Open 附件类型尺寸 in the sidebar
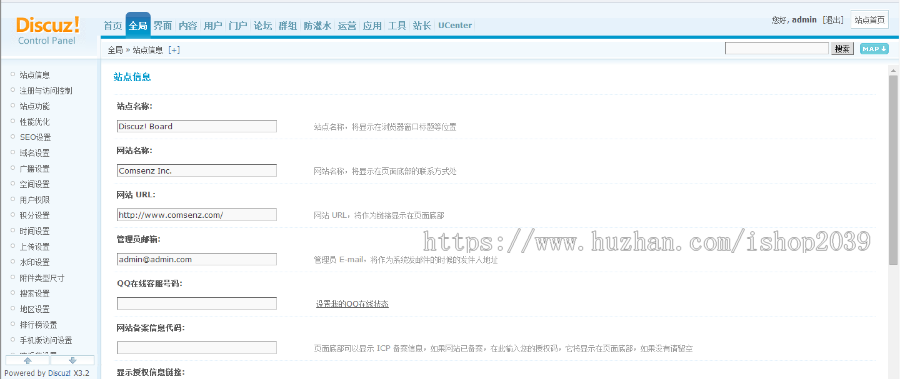Screen dimensions: 900x379 click(42, 278)
